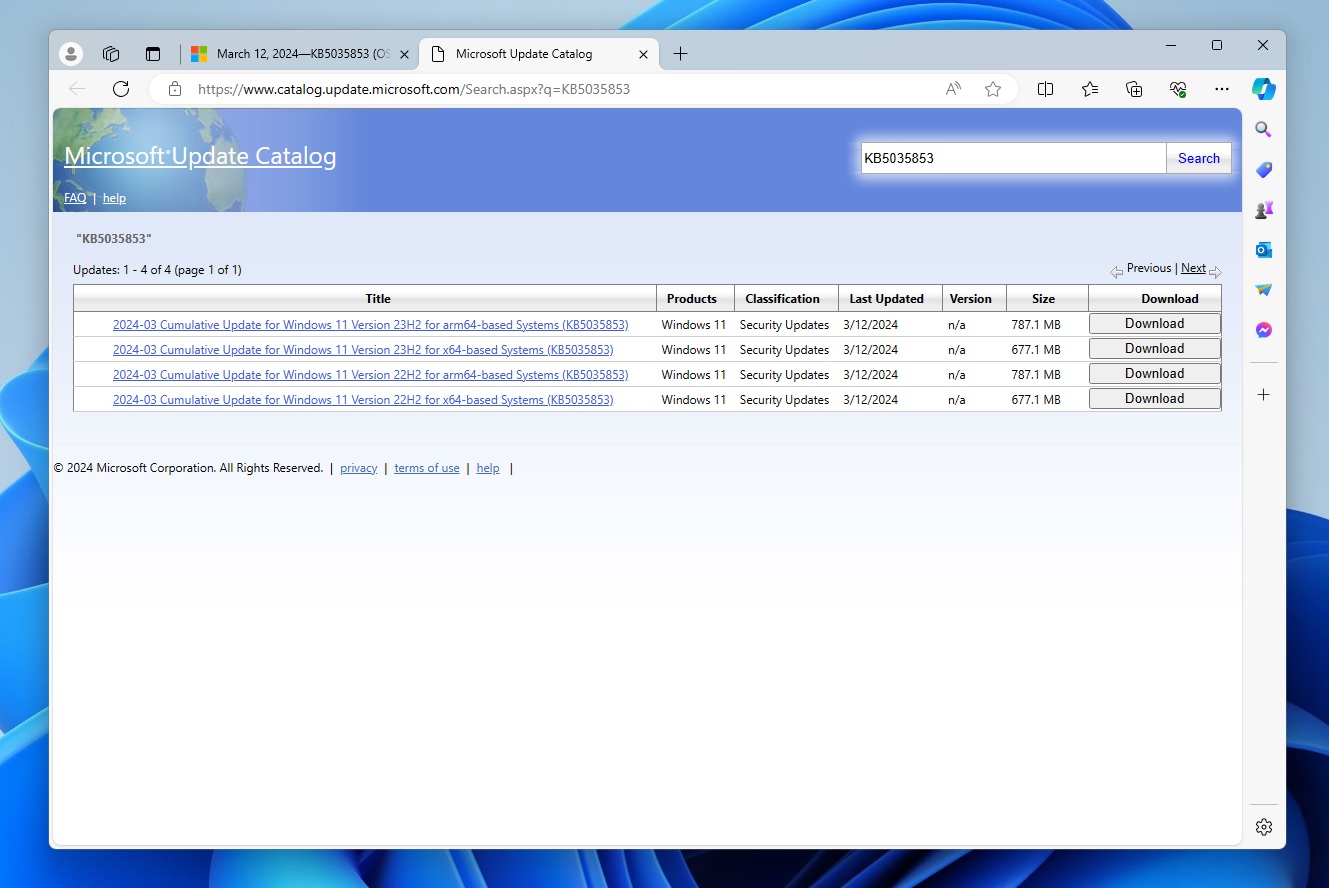Viewport: 1329px width, 888px height.
Task: Open Outlook icon in Edge sidebar
Action: pos(1263,250)
